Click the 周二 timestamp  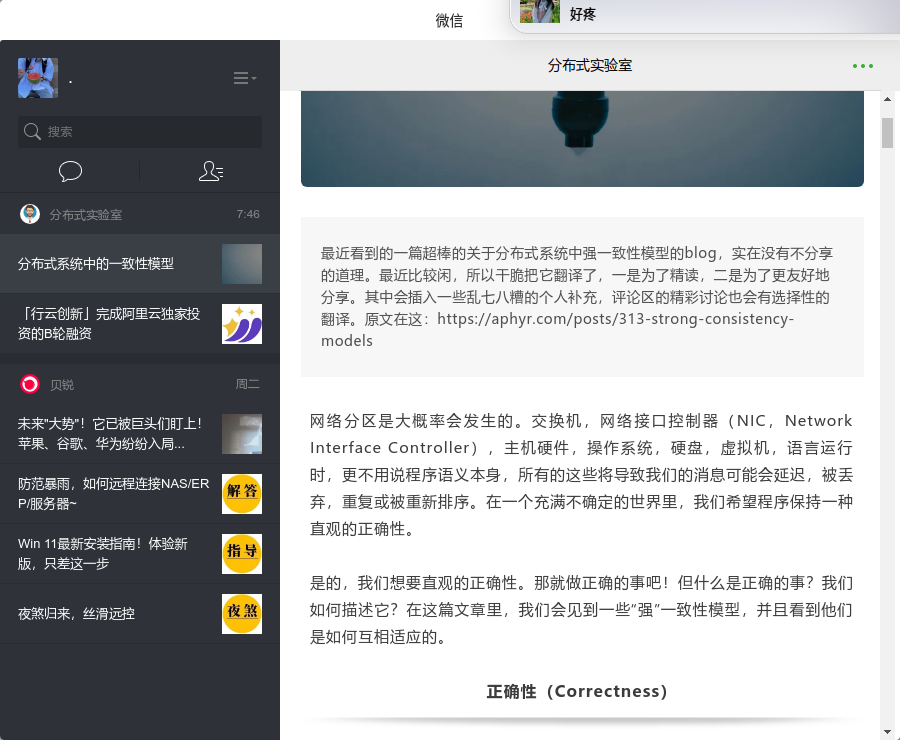click(x=247, y=384)
